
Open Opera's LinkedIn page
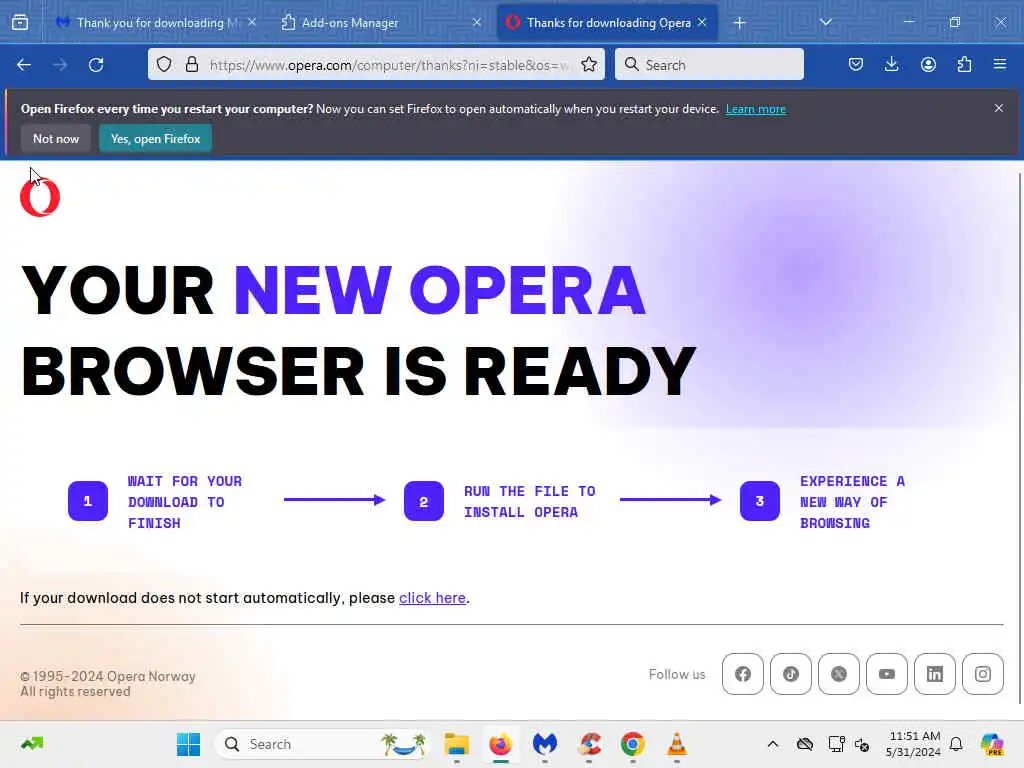click(935, 674)
